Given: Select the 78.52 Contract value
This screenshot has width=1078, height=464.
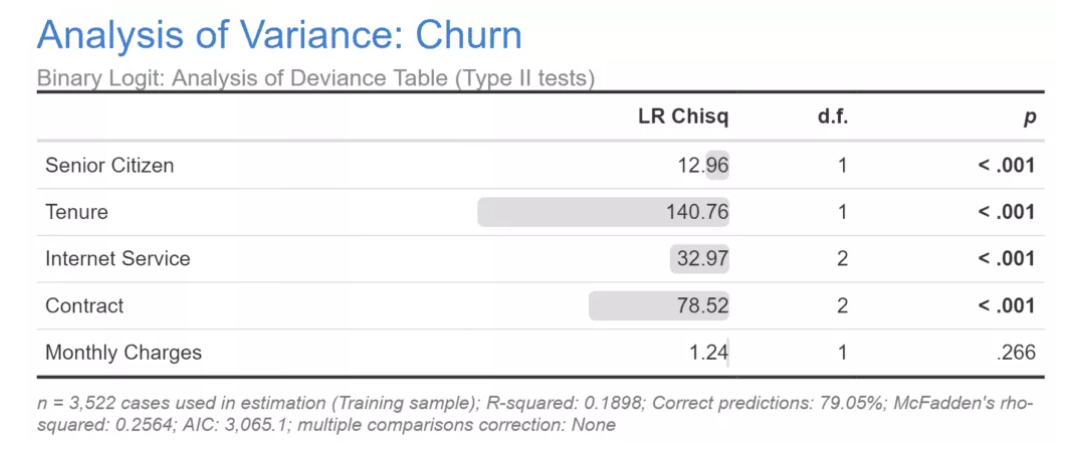Looking at the screenshot, I should coord(703,306).
